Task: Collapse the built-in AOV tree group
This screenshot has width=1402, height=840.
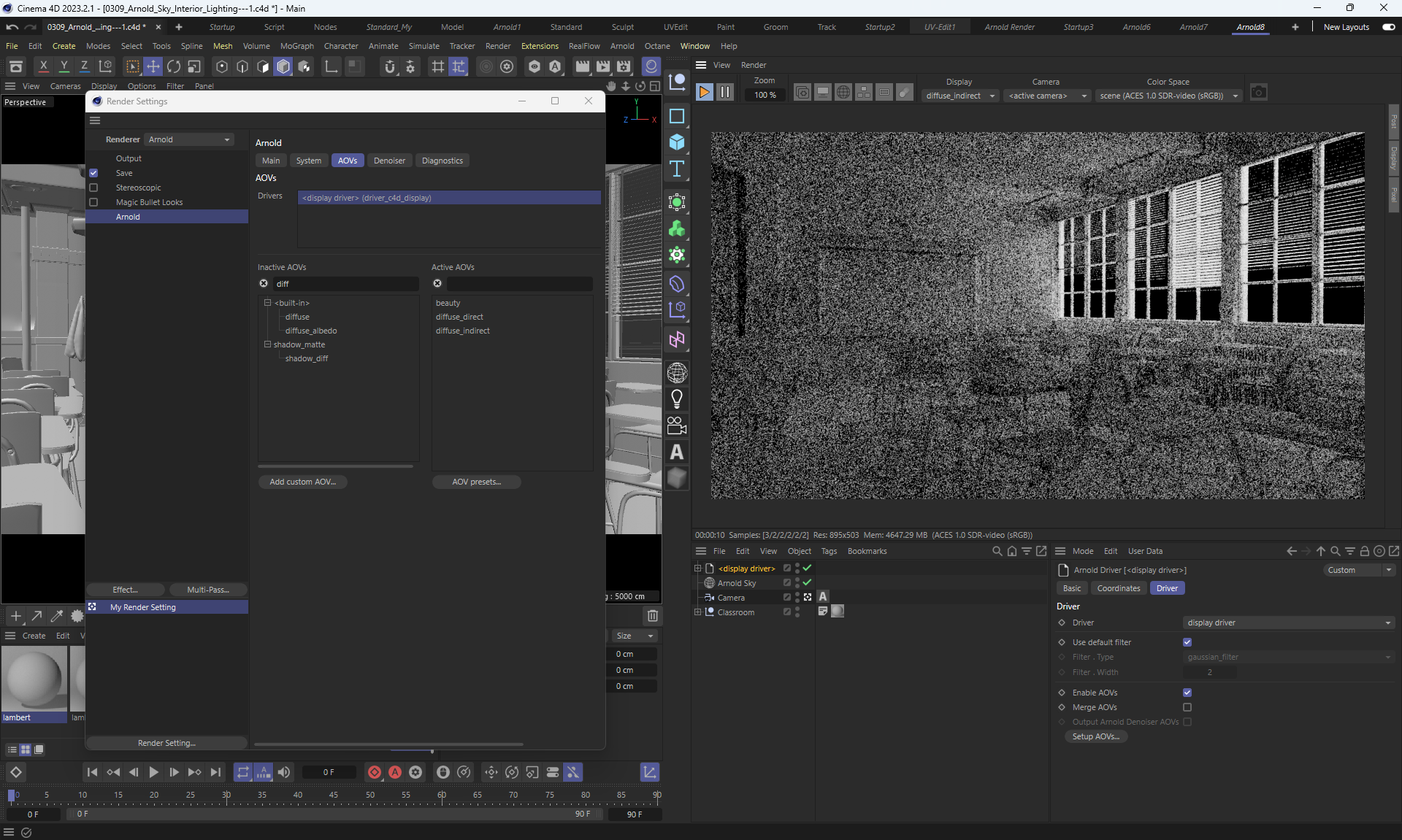Action: 267,303
